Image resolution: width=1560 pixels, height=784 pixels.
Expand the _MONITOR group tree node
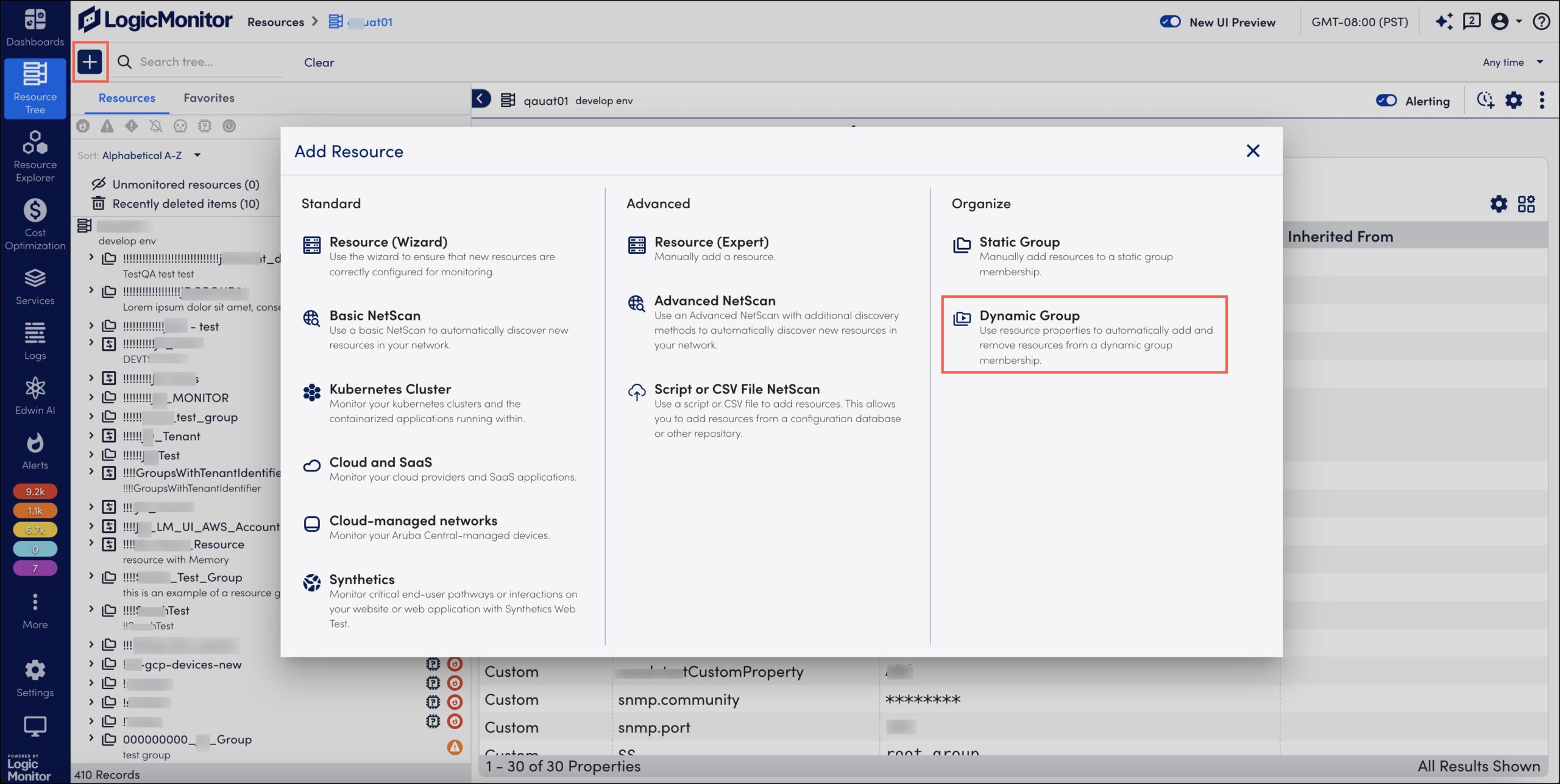91,397
